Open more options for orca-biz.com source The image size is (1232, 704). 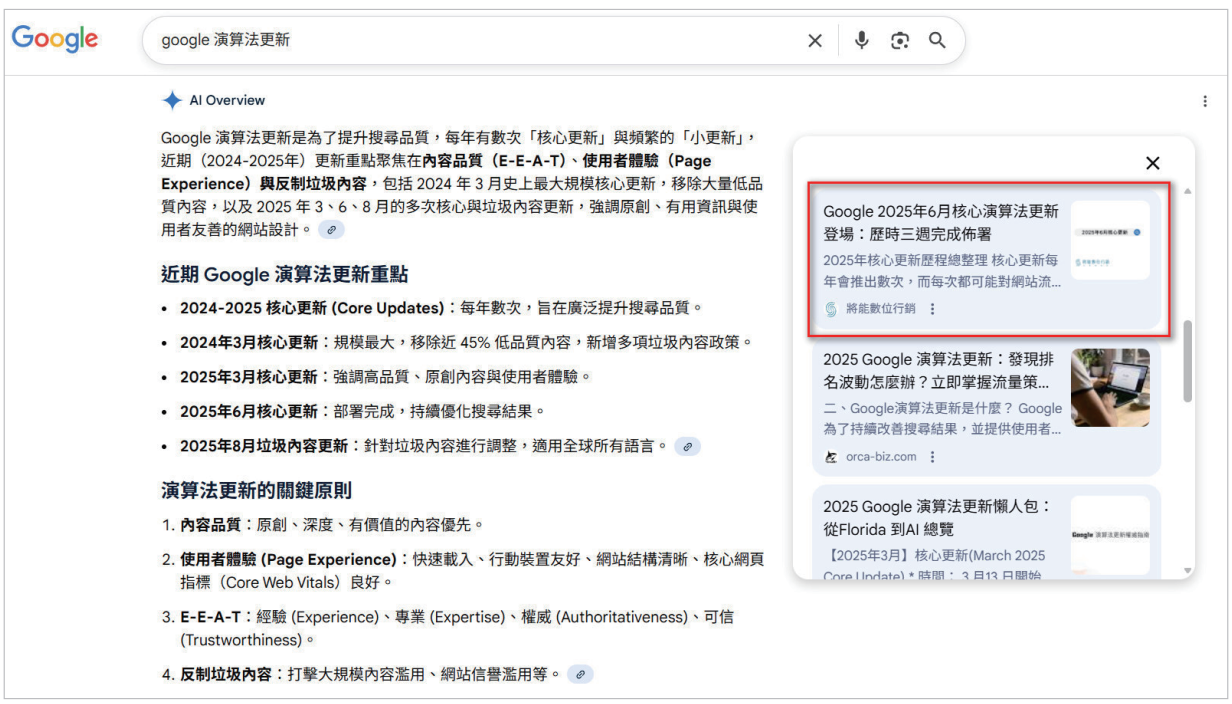point(933,457)
